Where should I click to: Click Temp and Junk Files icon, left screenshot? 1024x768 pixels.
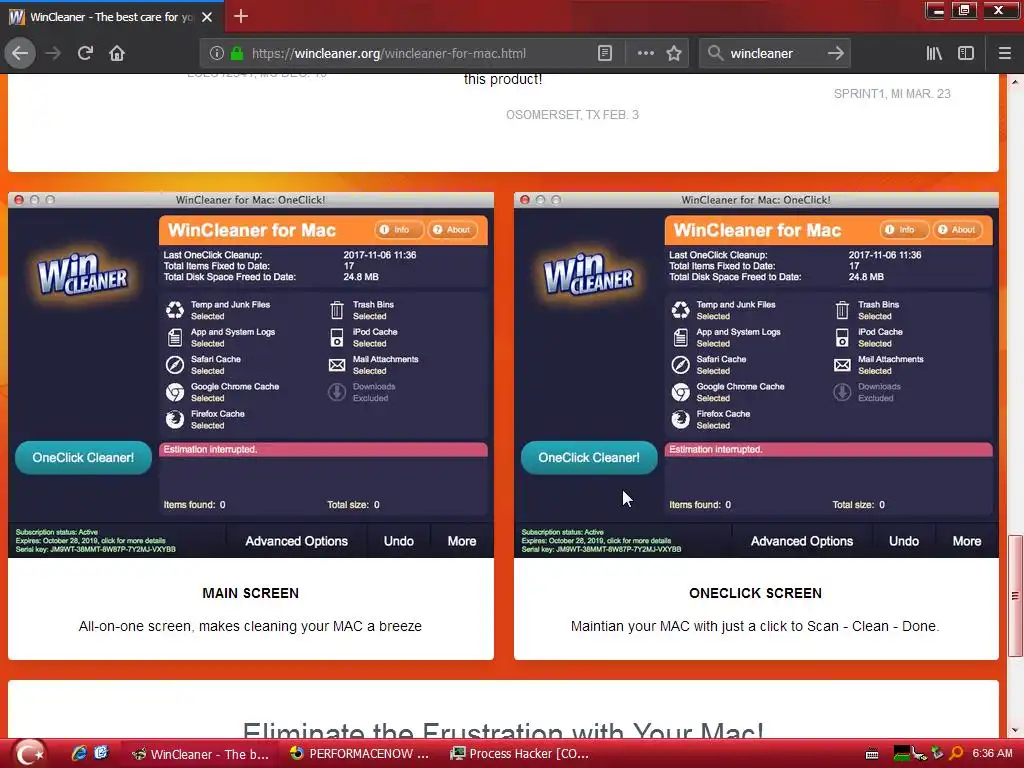tap(174, 310)
